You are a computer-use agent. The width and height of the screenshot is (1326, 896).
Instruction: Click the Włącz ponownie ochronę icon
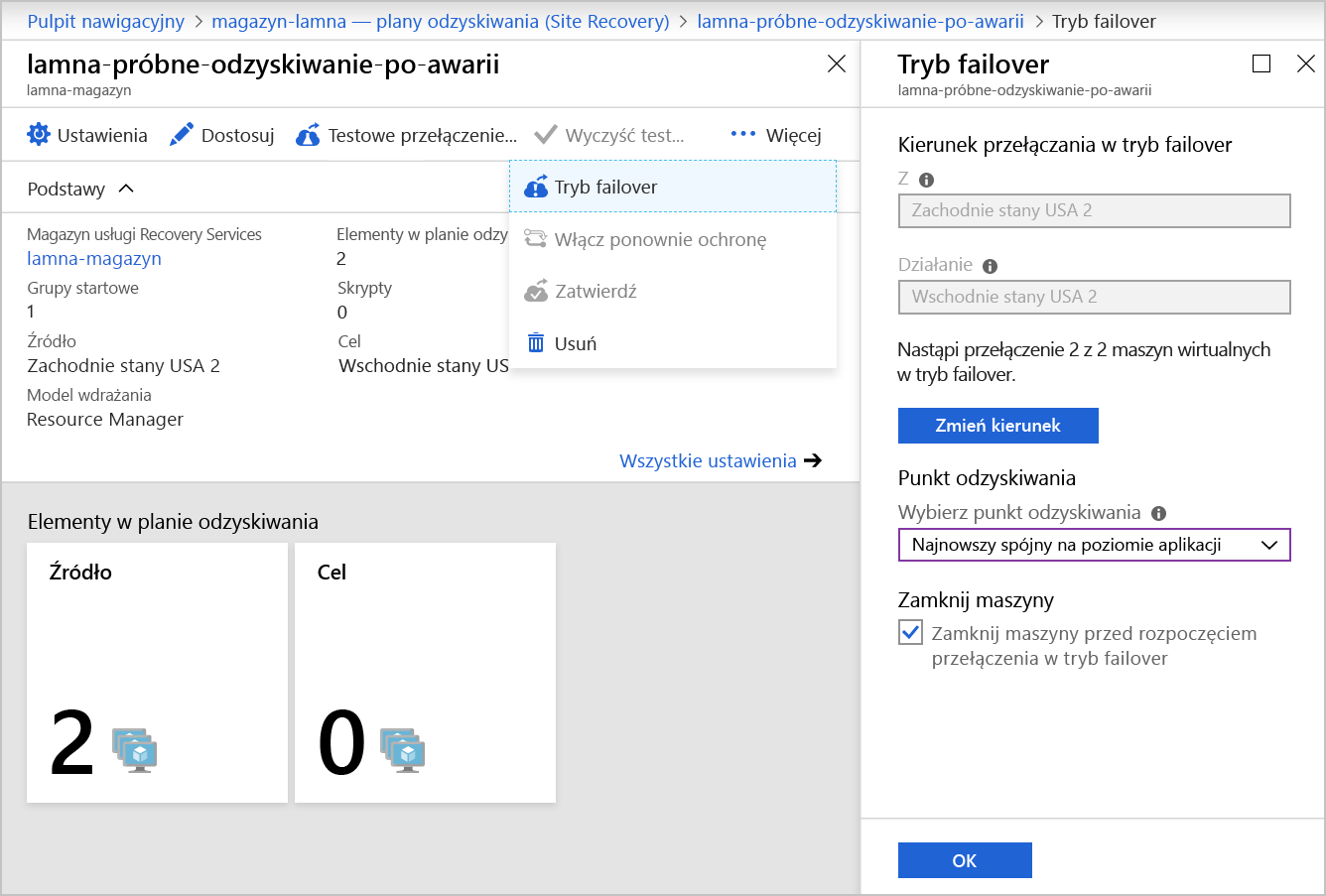coord(536,239)
